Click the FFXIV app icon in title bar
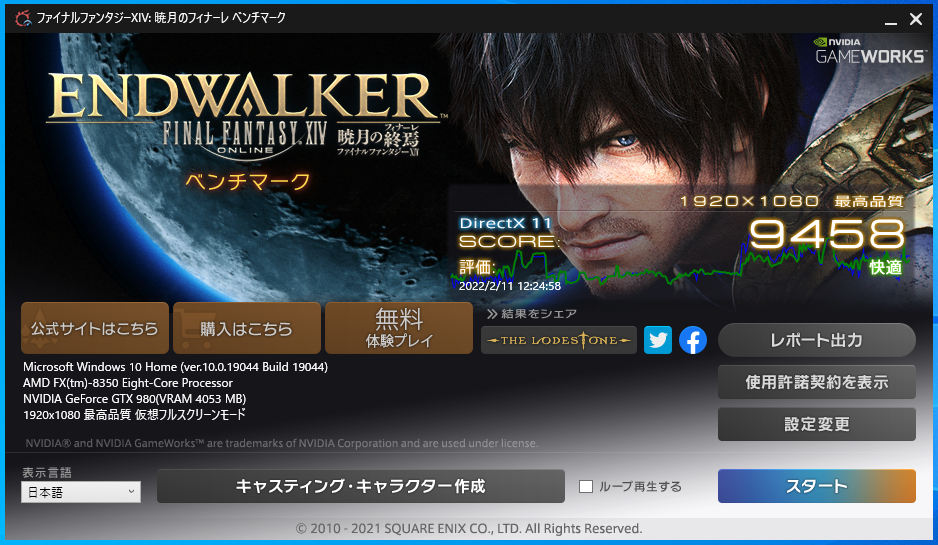This screenshot has width=938, height=545. (23, 18)
